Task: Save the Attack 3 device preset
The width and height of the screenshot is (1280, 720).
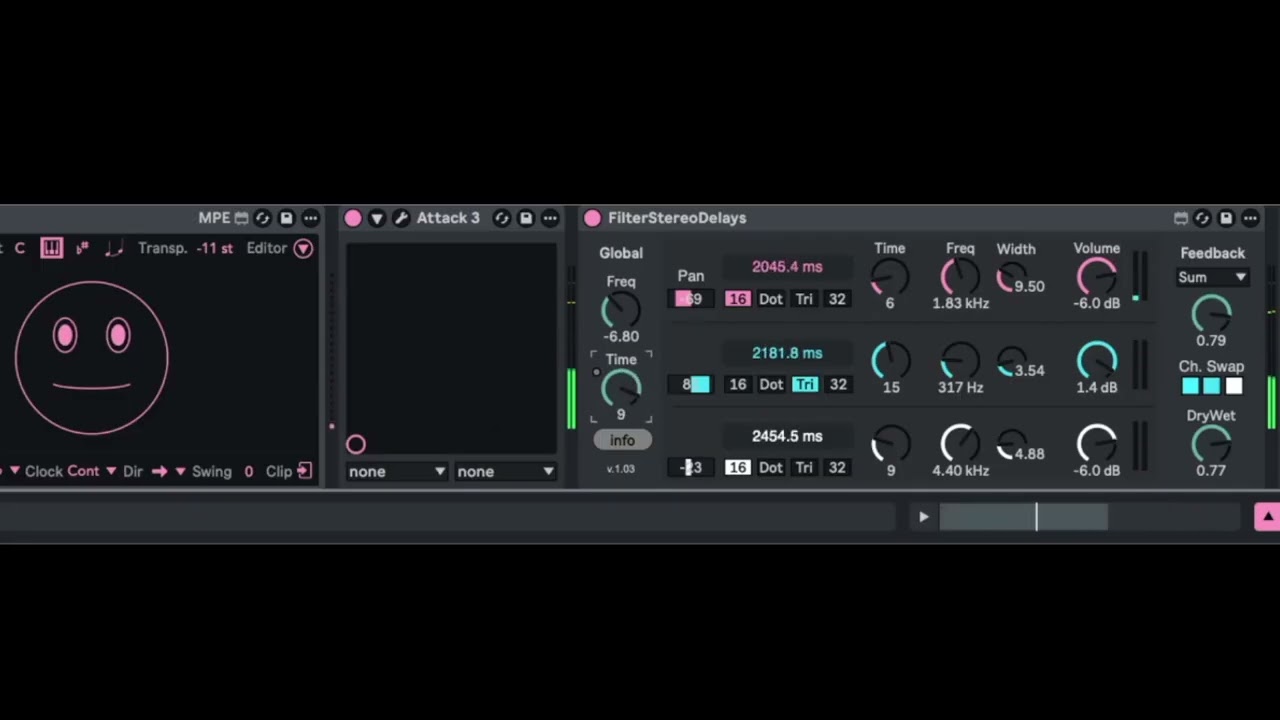Action: [x=526, y=218]
